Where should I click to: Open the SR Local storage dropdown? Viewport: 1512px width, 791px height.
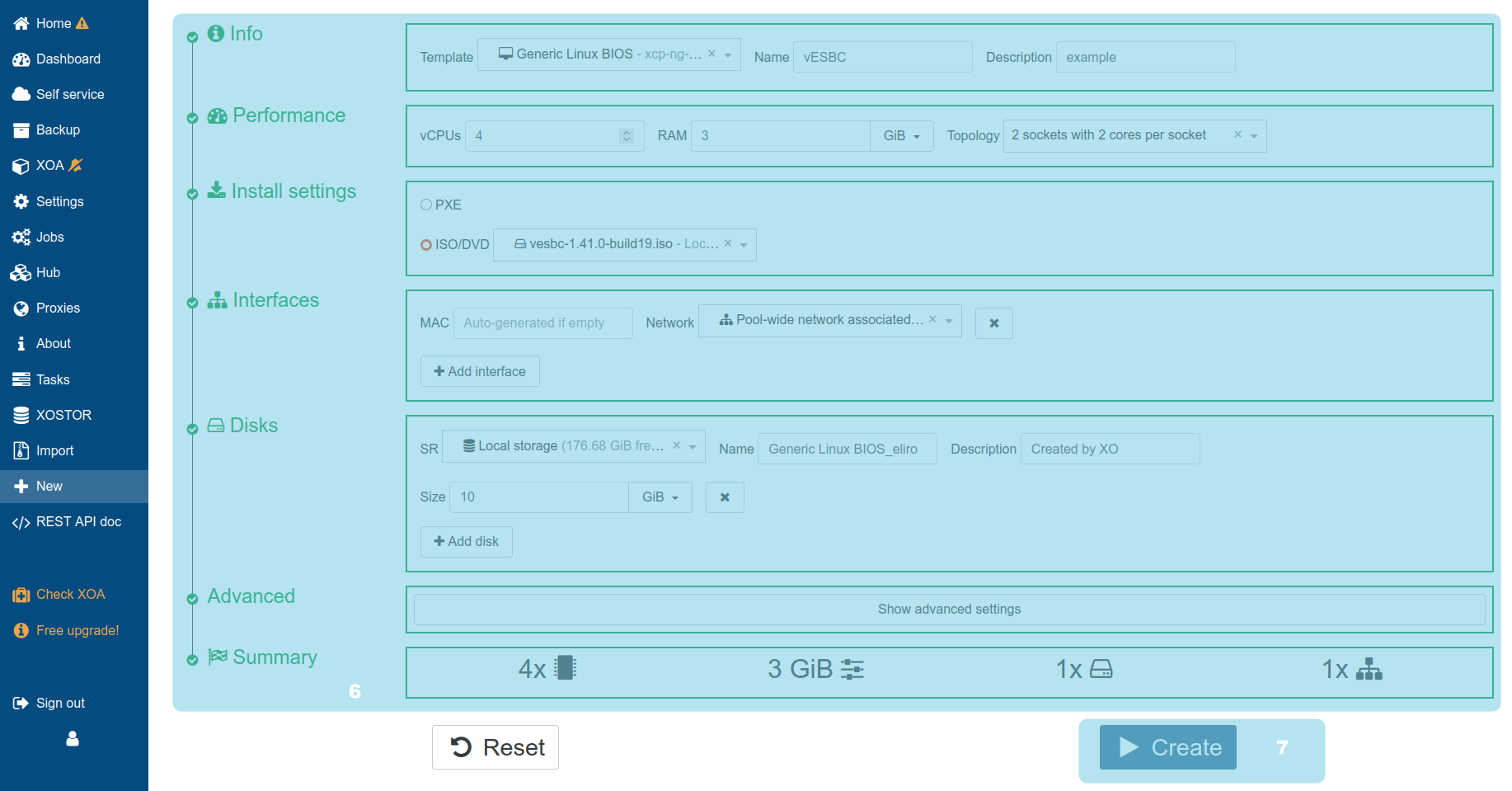point(693,447)
